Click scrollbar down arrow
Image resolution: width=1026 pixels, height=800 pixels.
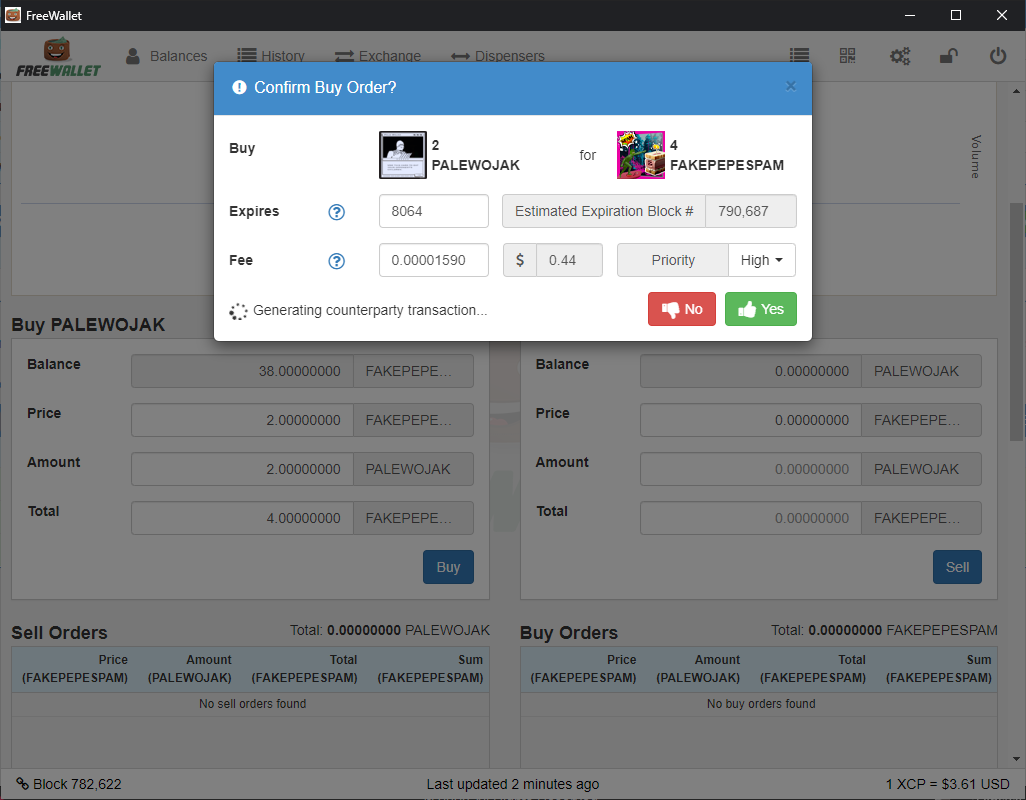(x=1016, y=759)
